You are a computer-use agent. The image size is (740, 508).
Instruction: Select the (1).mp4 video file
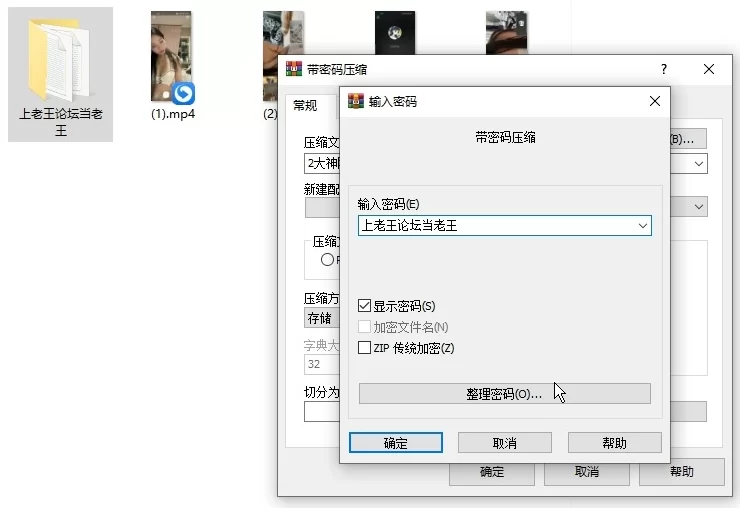tap(171, 58)
